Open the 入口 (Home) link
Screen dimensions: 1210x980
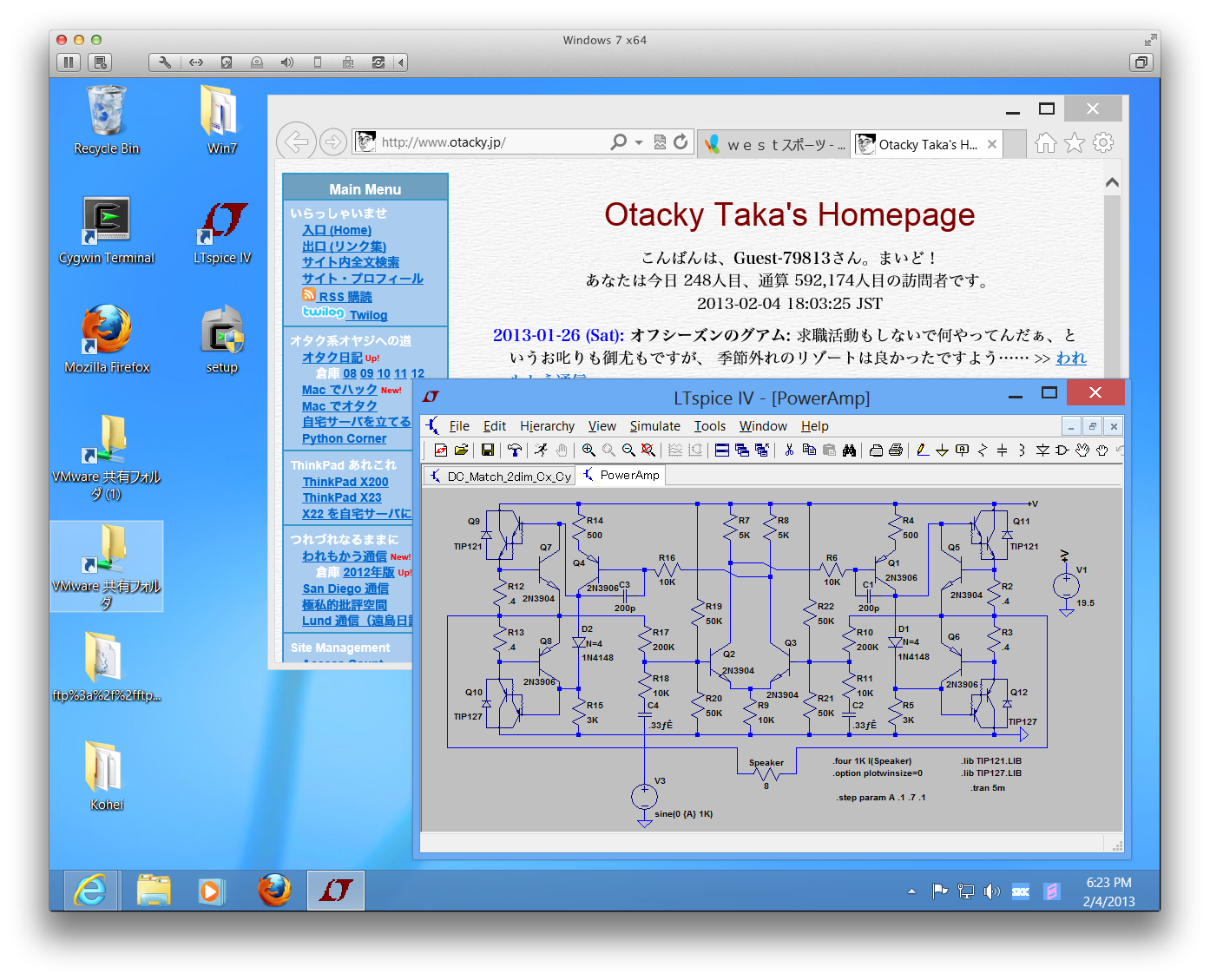337,230
